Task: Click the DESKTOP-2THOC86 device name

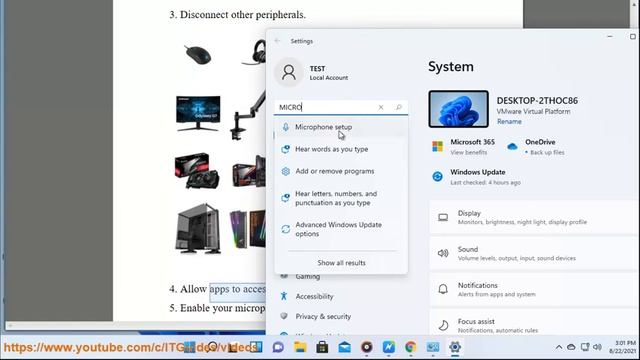Action: click(537, 100)
